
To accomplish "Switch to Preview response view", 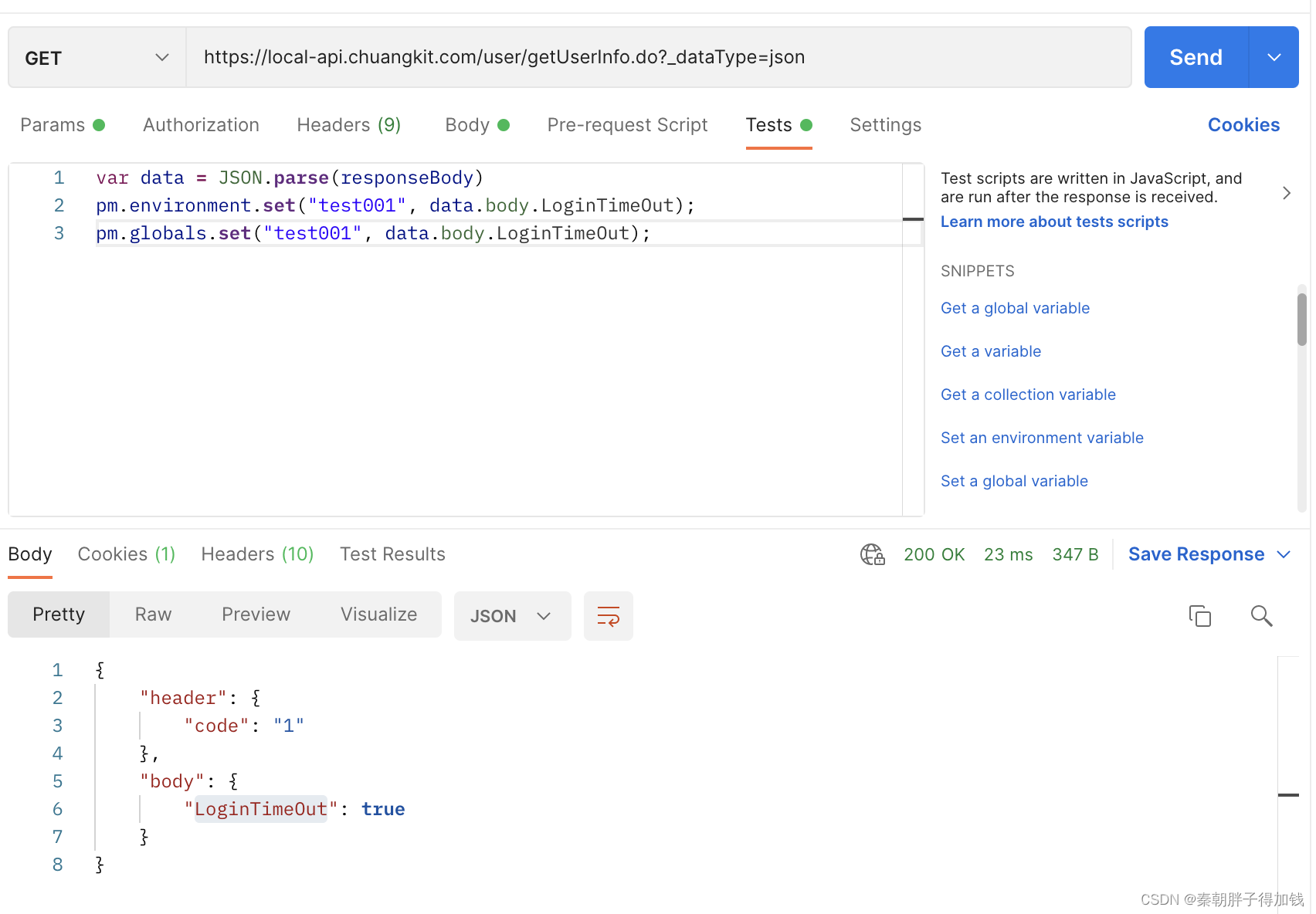I will coord(256,614).
